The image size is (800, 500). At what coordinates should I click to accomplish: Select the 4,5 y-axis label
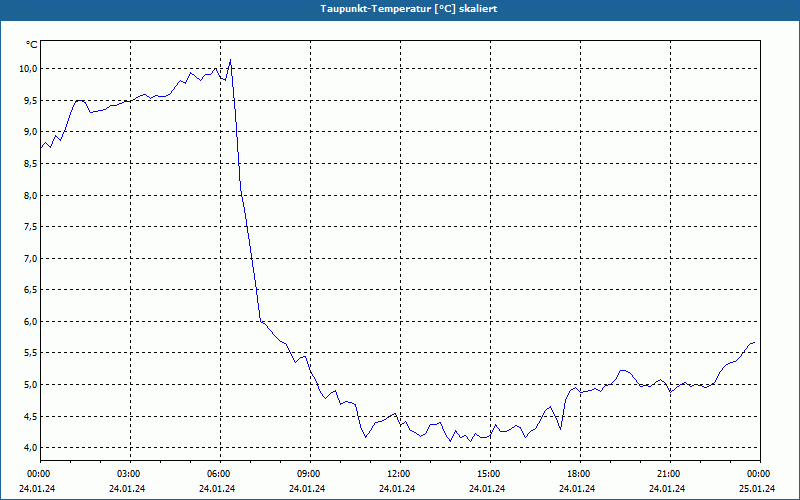tap(30, 416)
